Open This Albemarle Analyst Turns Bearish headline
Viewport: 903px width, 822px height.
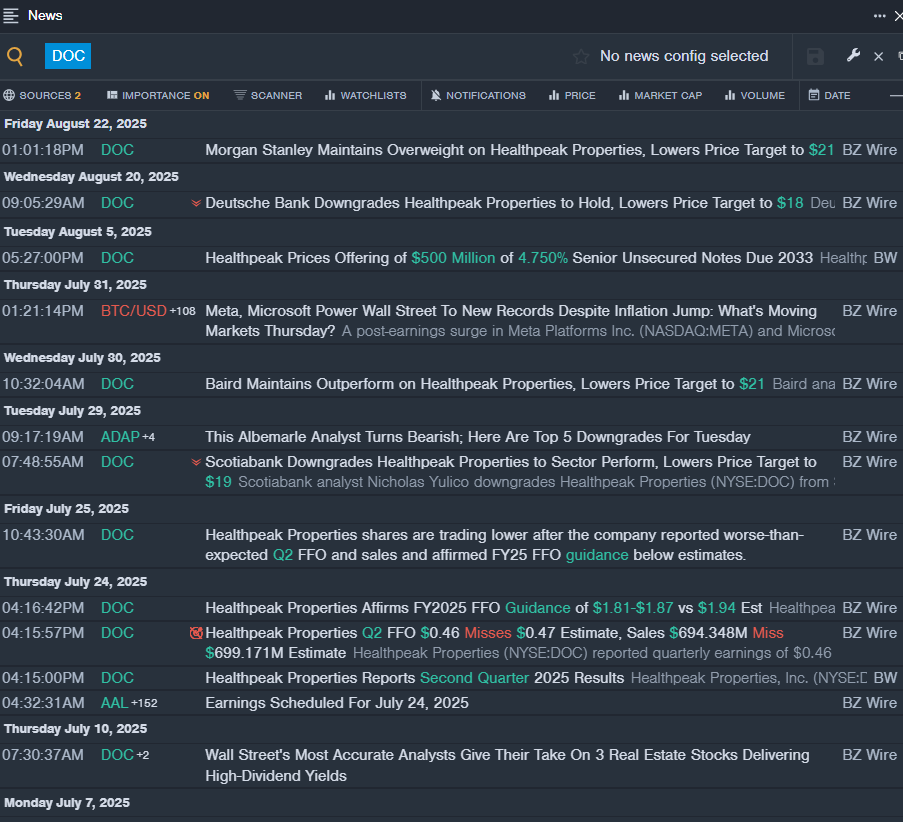478,437
